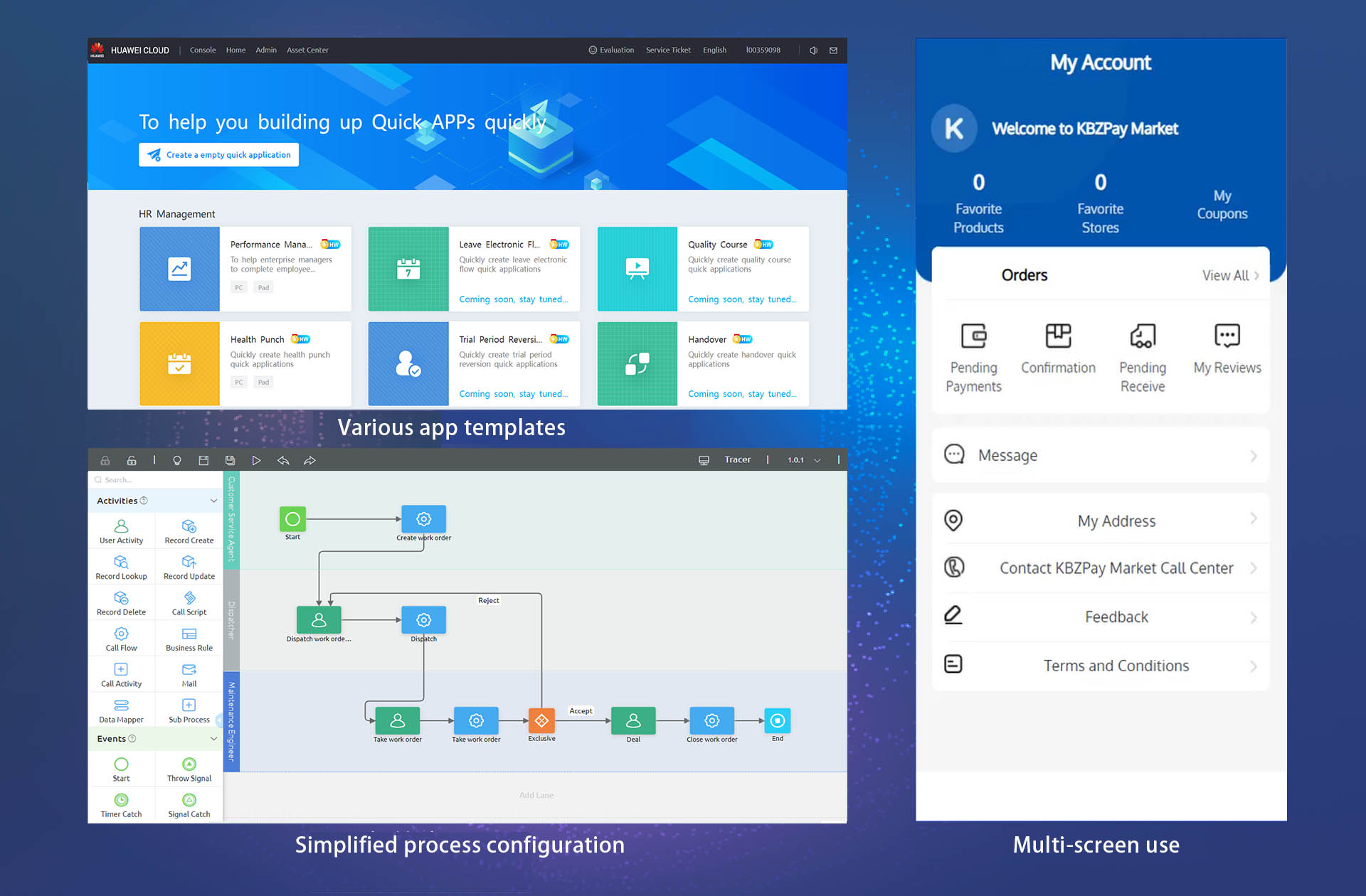
Task: Open Asset Center in top navigation
Action: [307, 50]
